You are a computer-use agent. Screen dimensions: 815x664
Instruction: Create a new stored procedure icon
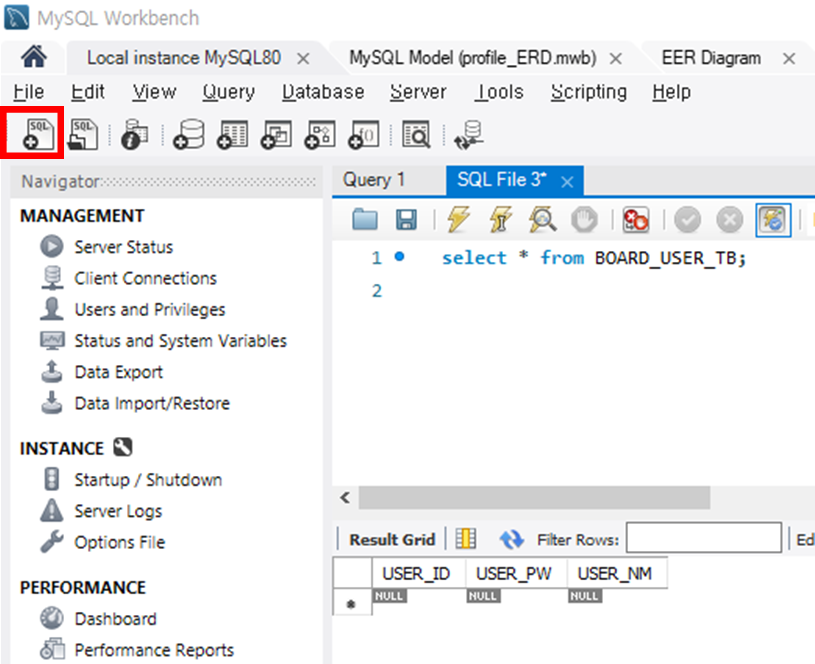(x=319, y=135)
